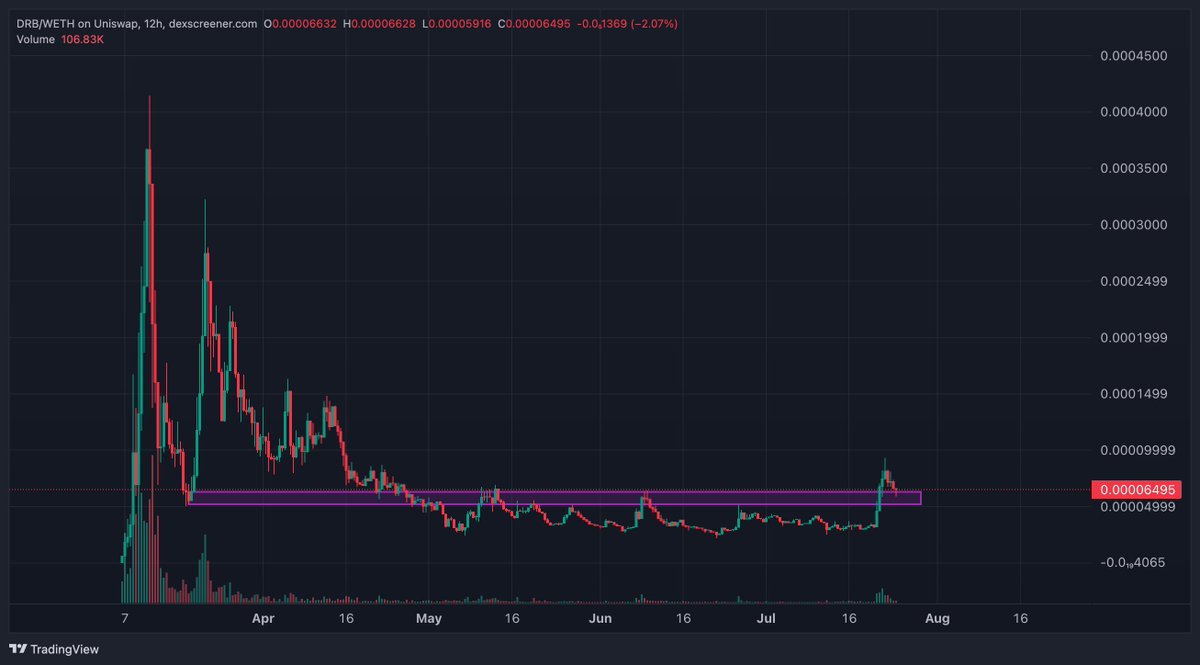The height and width of the screenshot is (665, 1200).
Task: Click the 16 label between May and Jun
Action: click(x=511, y=619)
